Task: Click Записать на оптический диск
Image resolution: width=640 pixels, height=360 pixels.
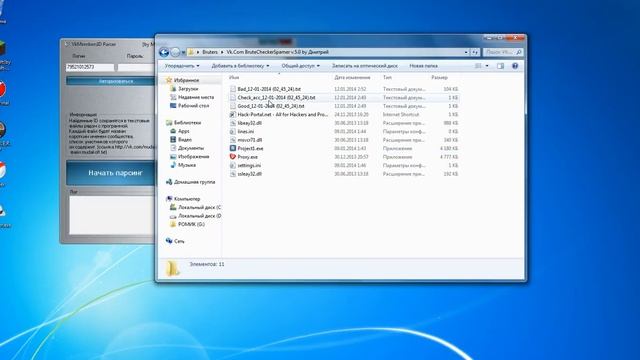Action: (364, 66)
